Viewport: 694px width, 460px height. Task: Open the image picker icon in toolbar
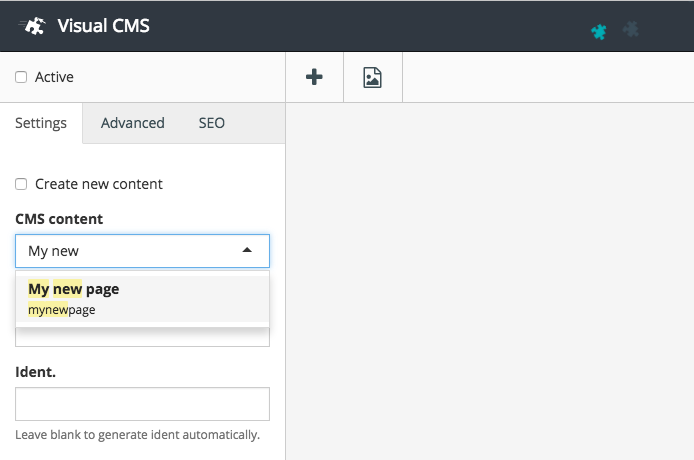(x=372, y=77)
